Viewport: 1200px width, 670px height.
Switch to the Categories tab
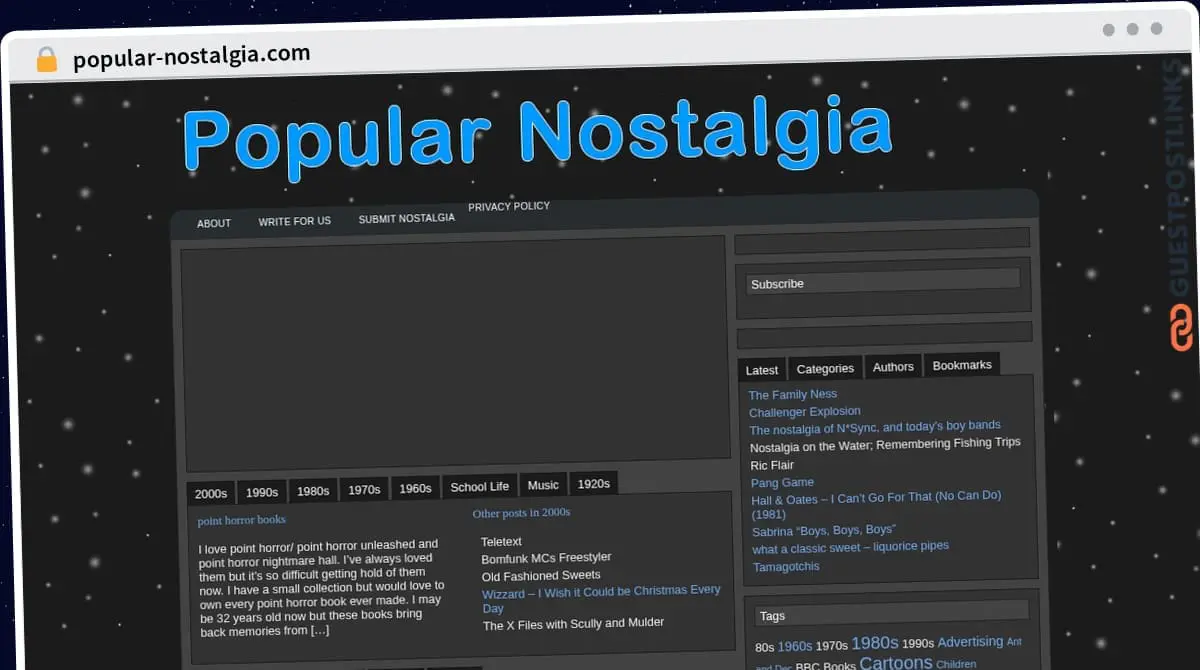click(825, 368)
